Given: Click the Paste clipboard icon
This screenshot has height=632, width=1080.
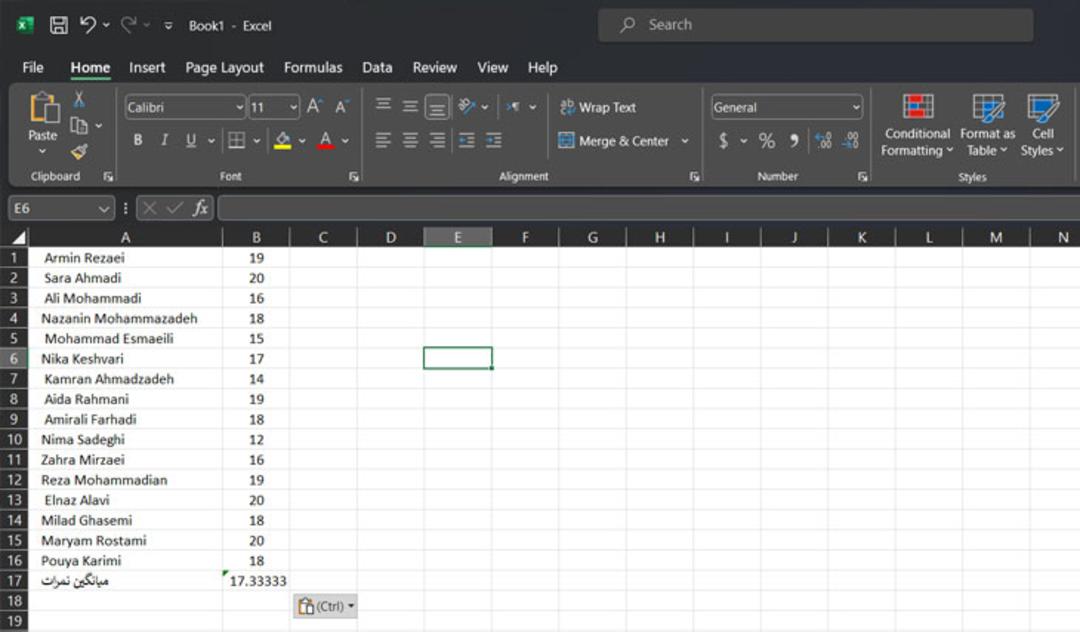Looking at the screenshot, I should (43, 108).
